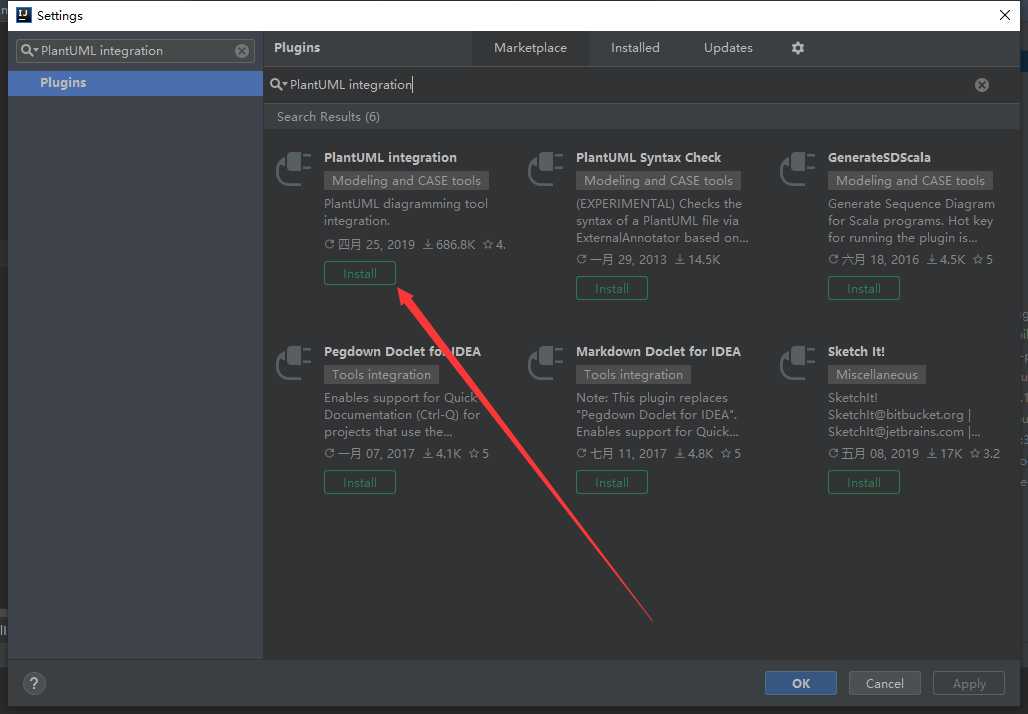
Task: Click Modeling and CASE tools tag under PlantUML integration
Action: [406, 180]
